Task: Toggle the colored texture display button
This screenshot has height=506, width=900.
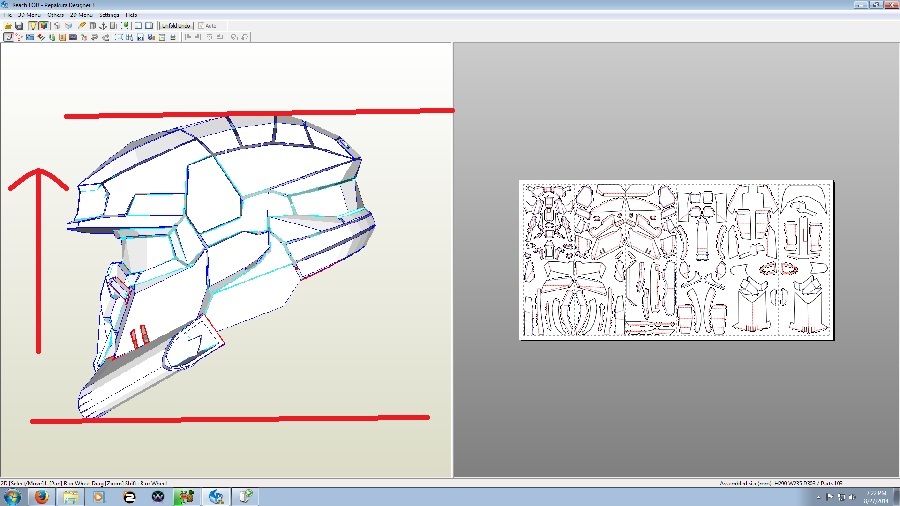Action: (44, 26)
